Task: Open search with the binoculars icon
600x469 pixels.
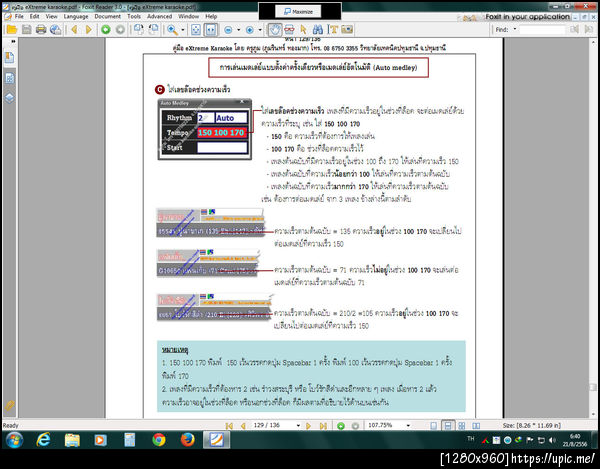Action: tap(318, 29)
